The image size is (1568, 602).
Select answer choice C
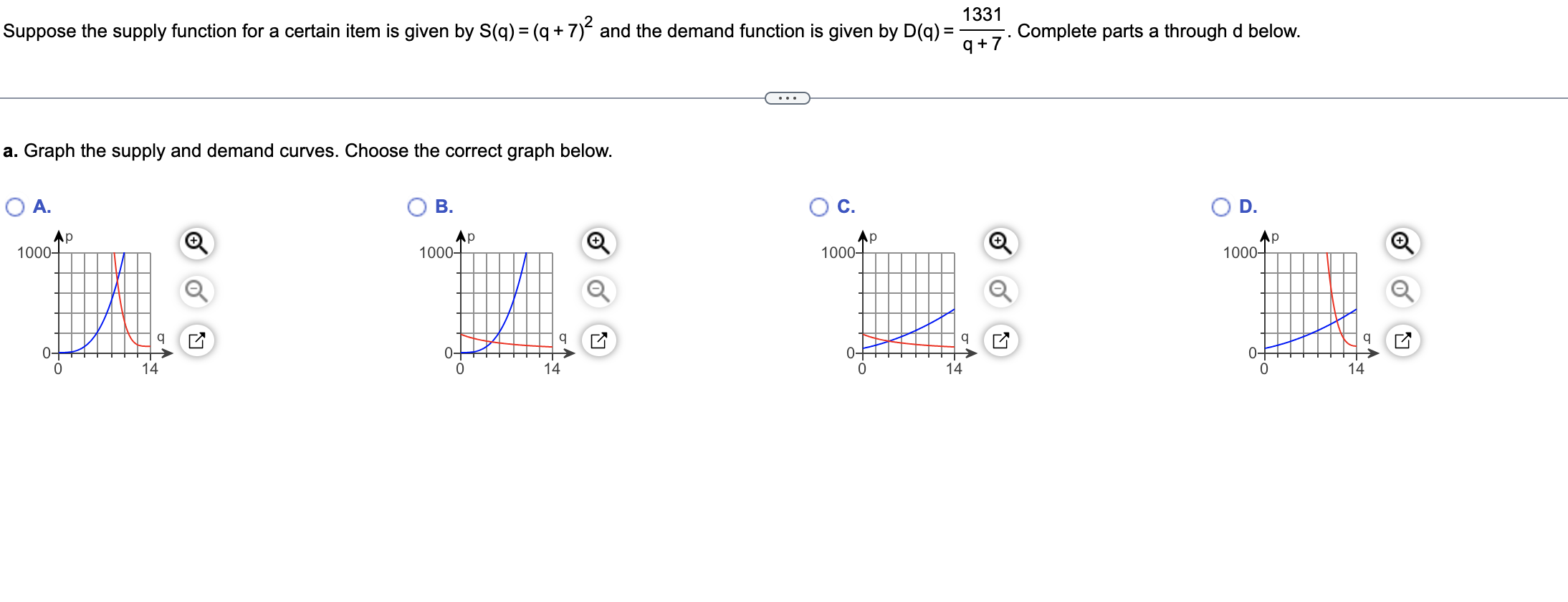tap(818, 206)
